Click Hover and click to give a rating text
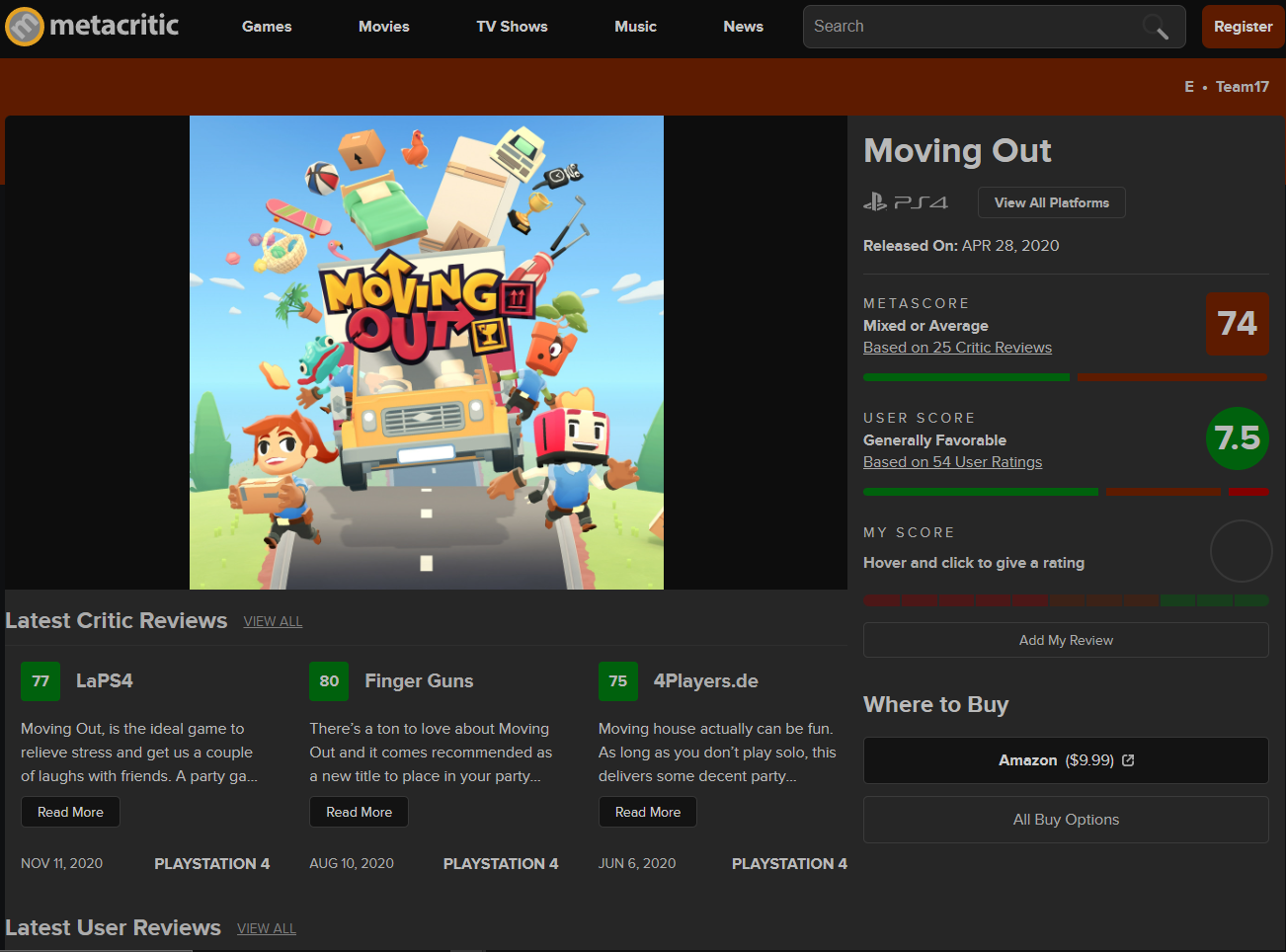Viewport: 1286px width, 952px height. (x=974, y=563)
